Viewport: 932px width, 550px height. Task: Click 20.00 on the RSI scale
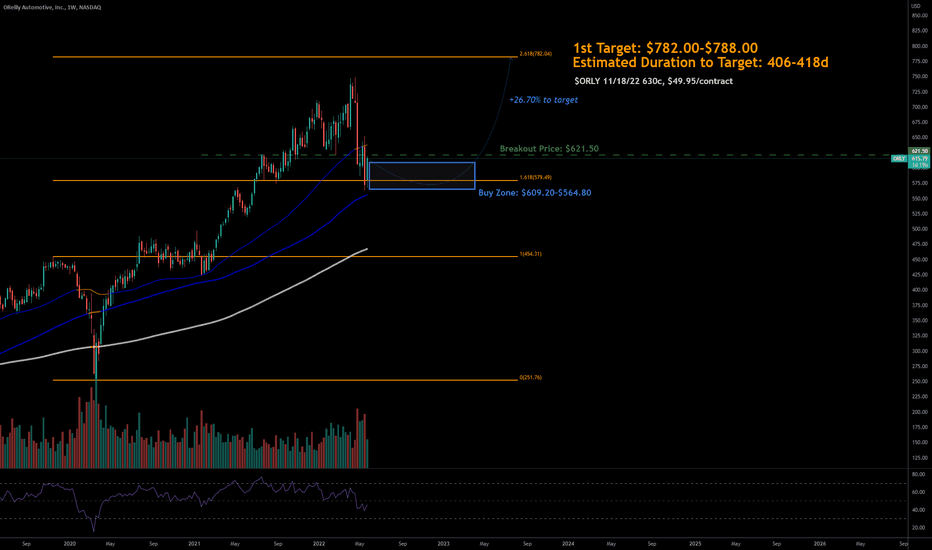[918, 528]
